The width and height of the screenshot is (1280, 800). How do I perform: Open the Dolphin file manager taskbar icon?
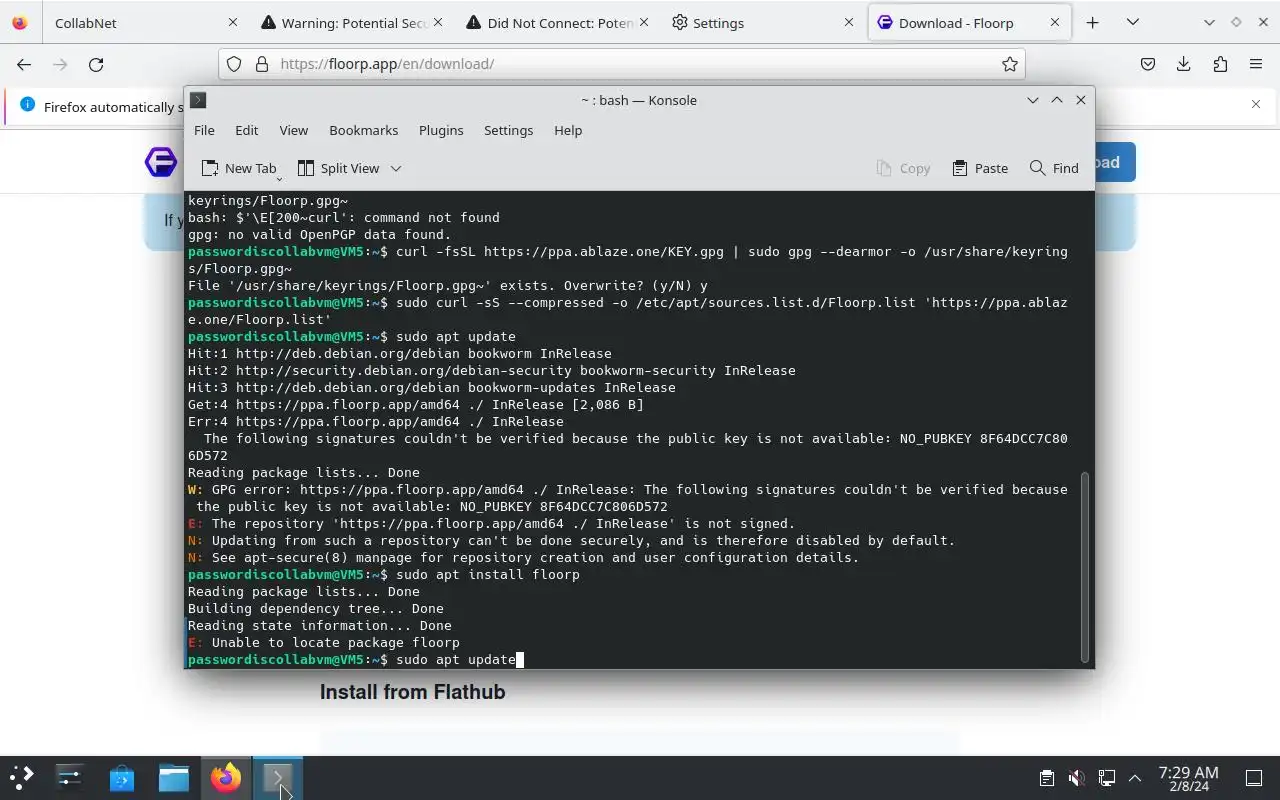pyautogui.click(x=174, y=777)
